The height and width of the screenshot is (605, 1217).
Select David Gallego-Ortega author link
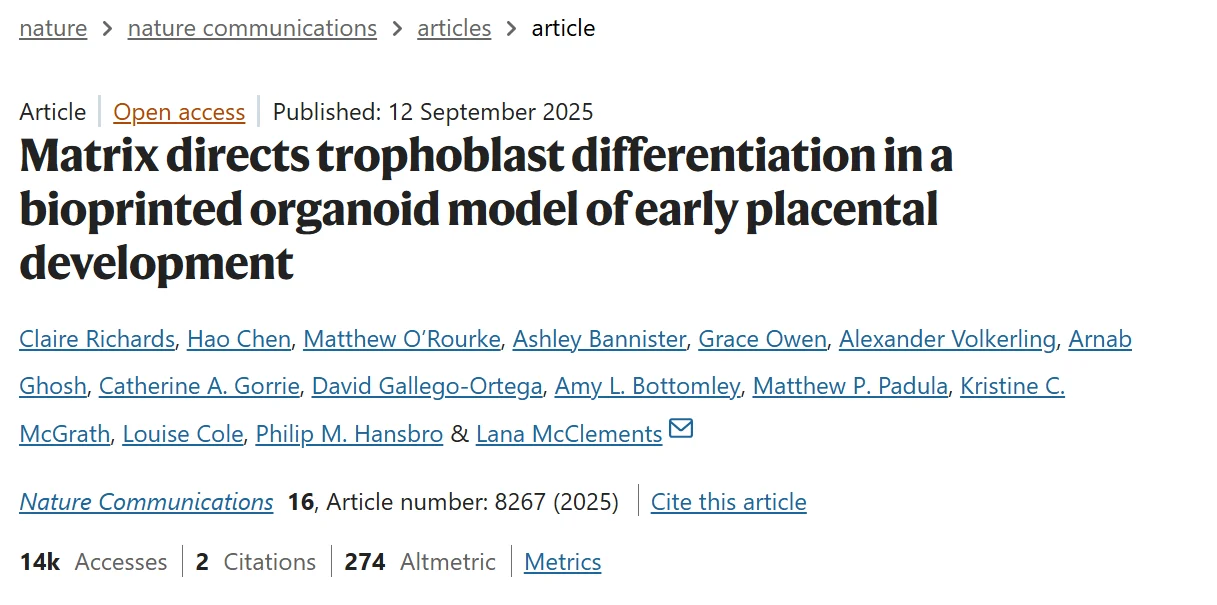(x=427, y=386)
